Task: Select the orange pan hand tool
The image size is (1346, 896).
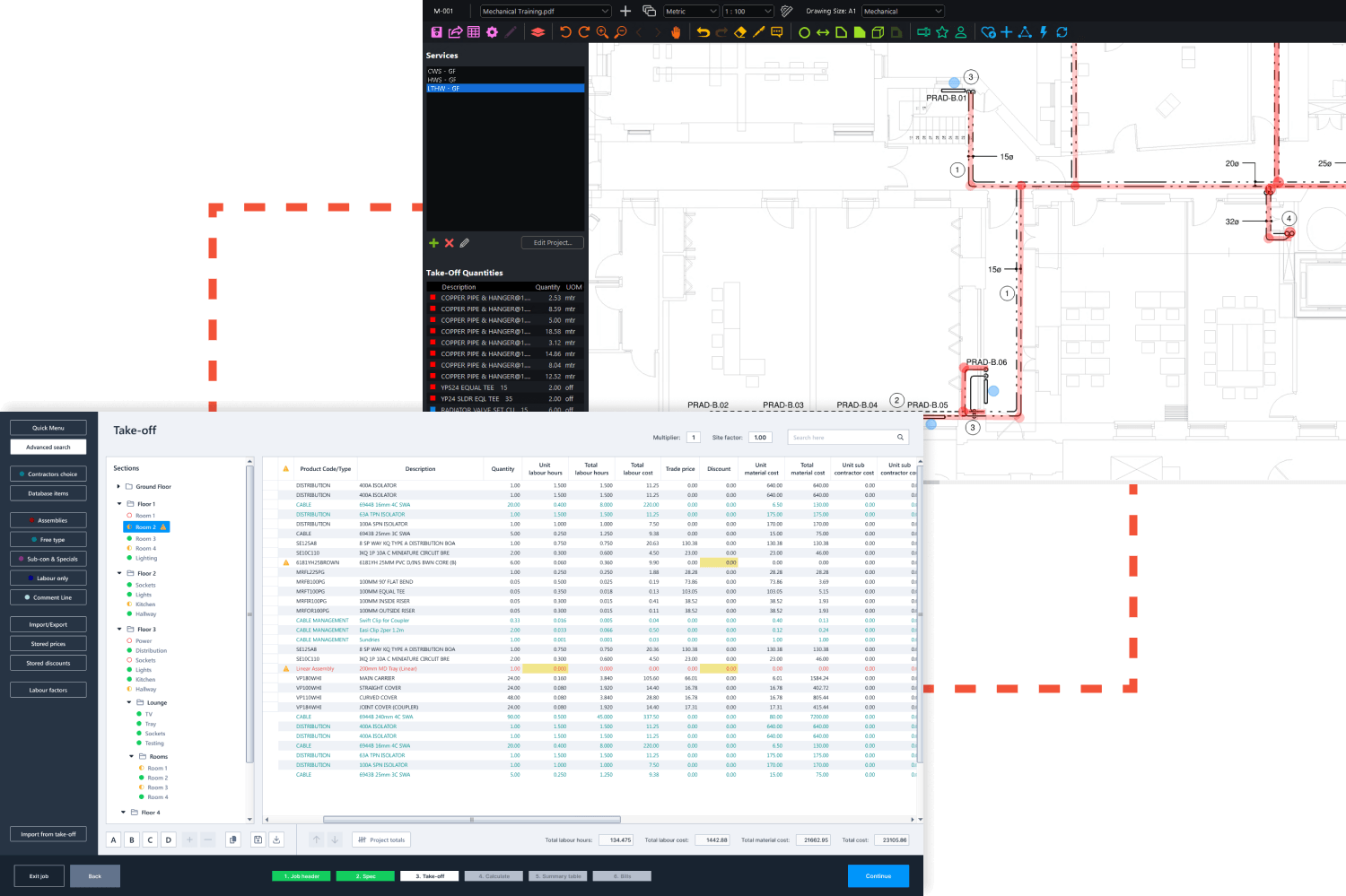Action: tap(676, 32)
